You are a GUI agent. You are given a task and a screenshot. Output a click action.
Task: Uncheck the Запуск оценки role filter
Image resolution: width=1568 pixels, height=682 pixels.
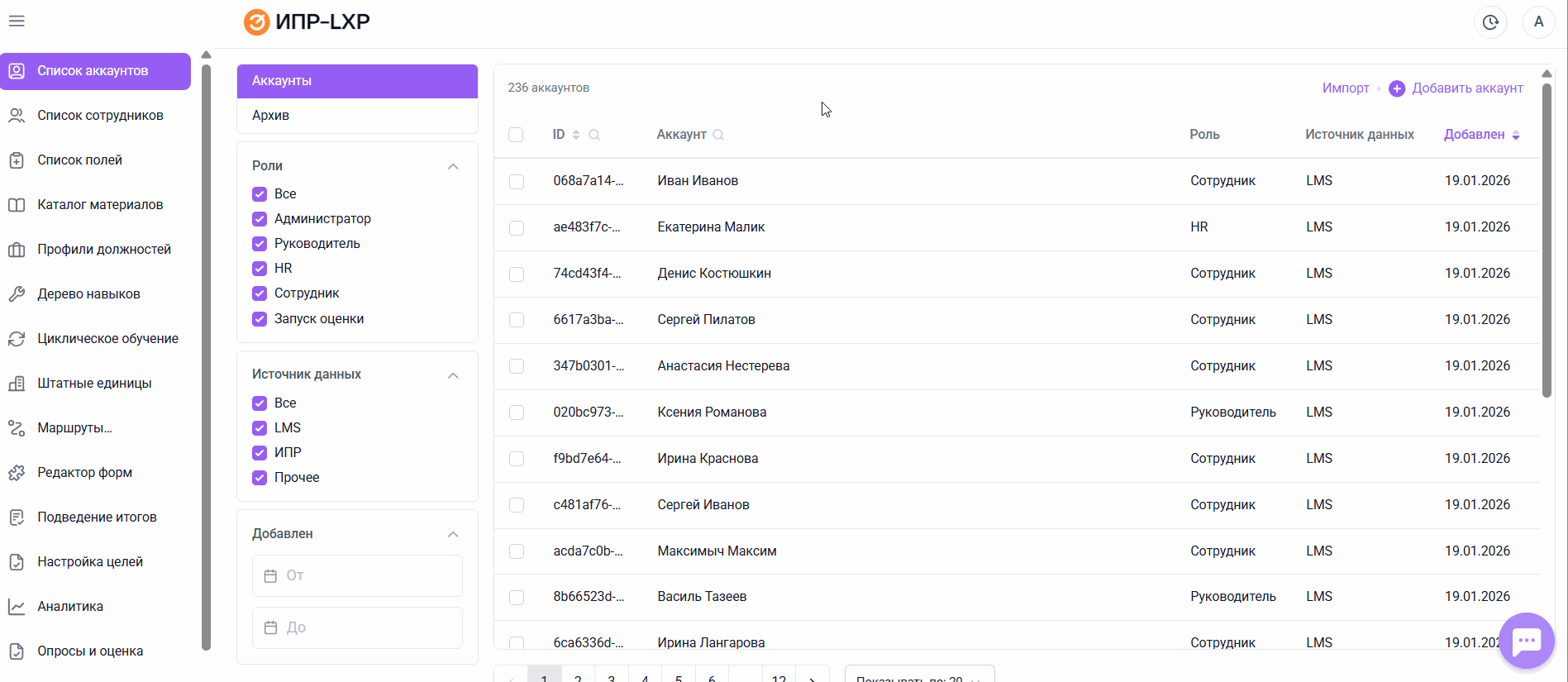pos(260,319)
